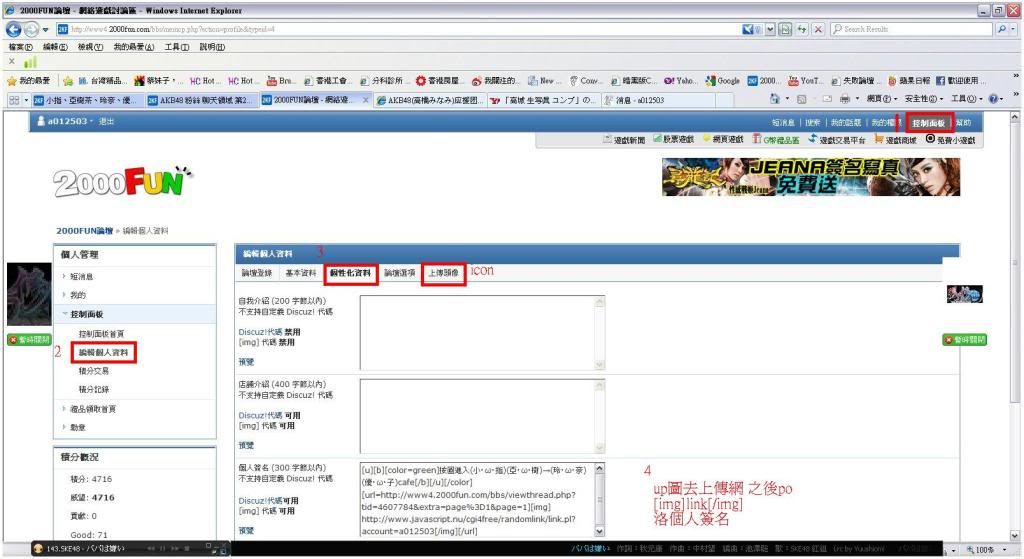The width and height of the screenshot is (1024, 559).
Task: Click the 遊戲新聞 icon link
Action: click(623, 139)
